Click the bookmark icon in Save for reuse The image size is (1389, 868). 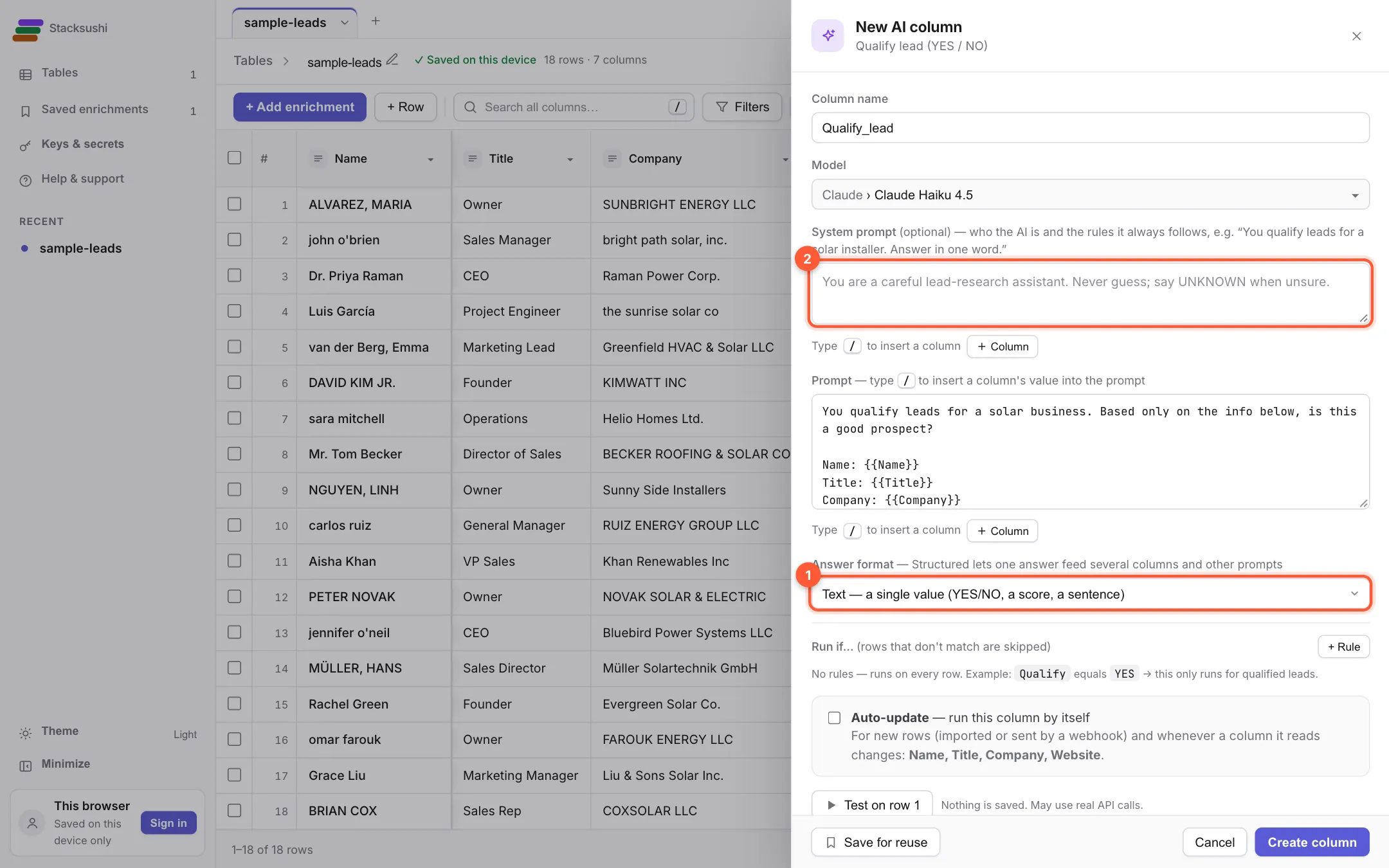[831, 842]
